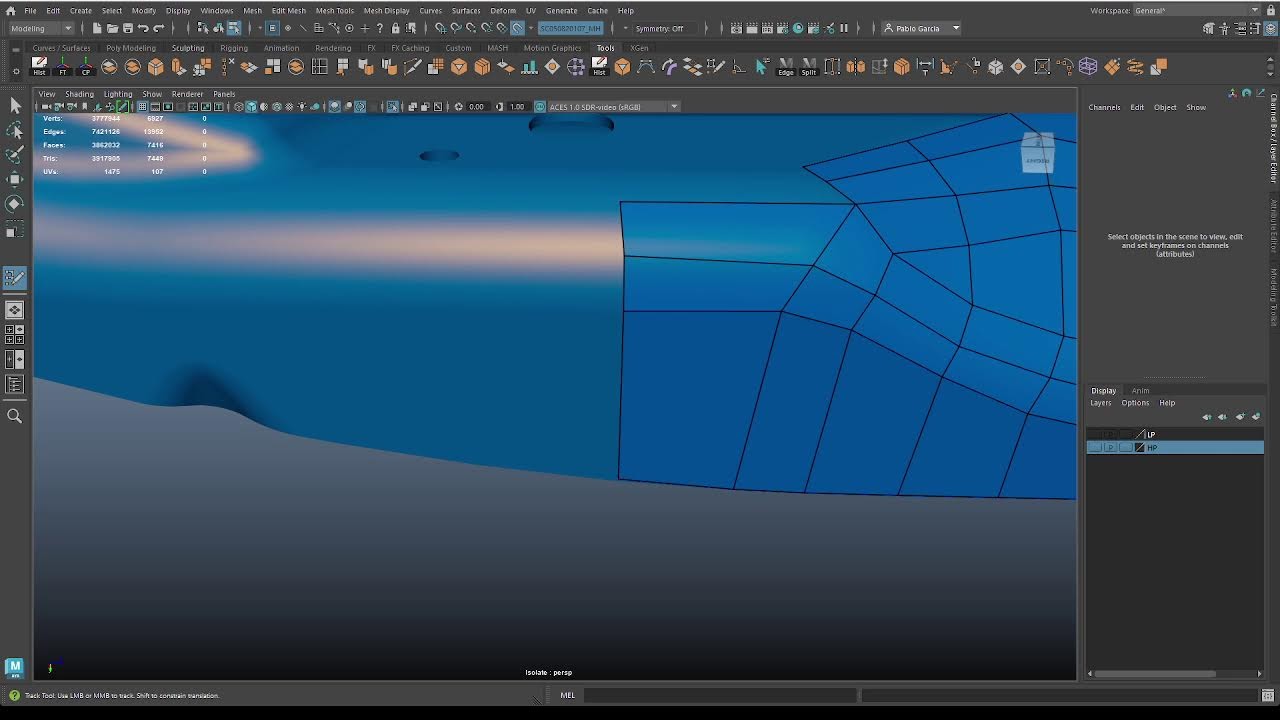
Task: Switch to the Anim layer tab
Action: tap(1140, 390)
